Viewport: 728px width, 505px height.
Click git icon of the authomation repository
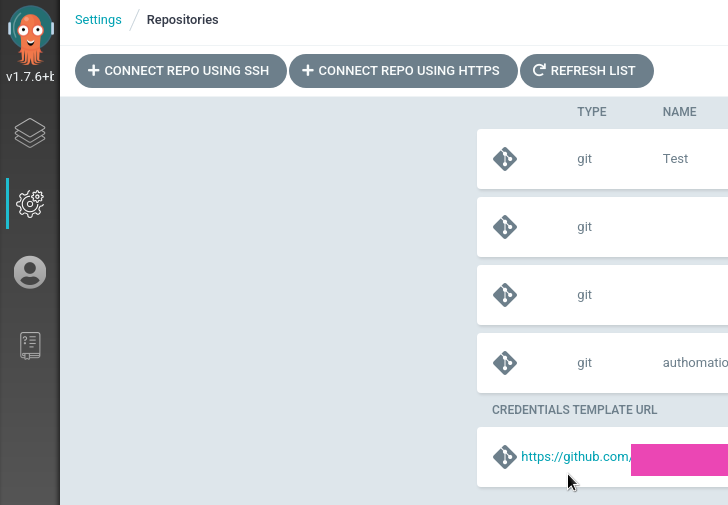tap(505, 363)
